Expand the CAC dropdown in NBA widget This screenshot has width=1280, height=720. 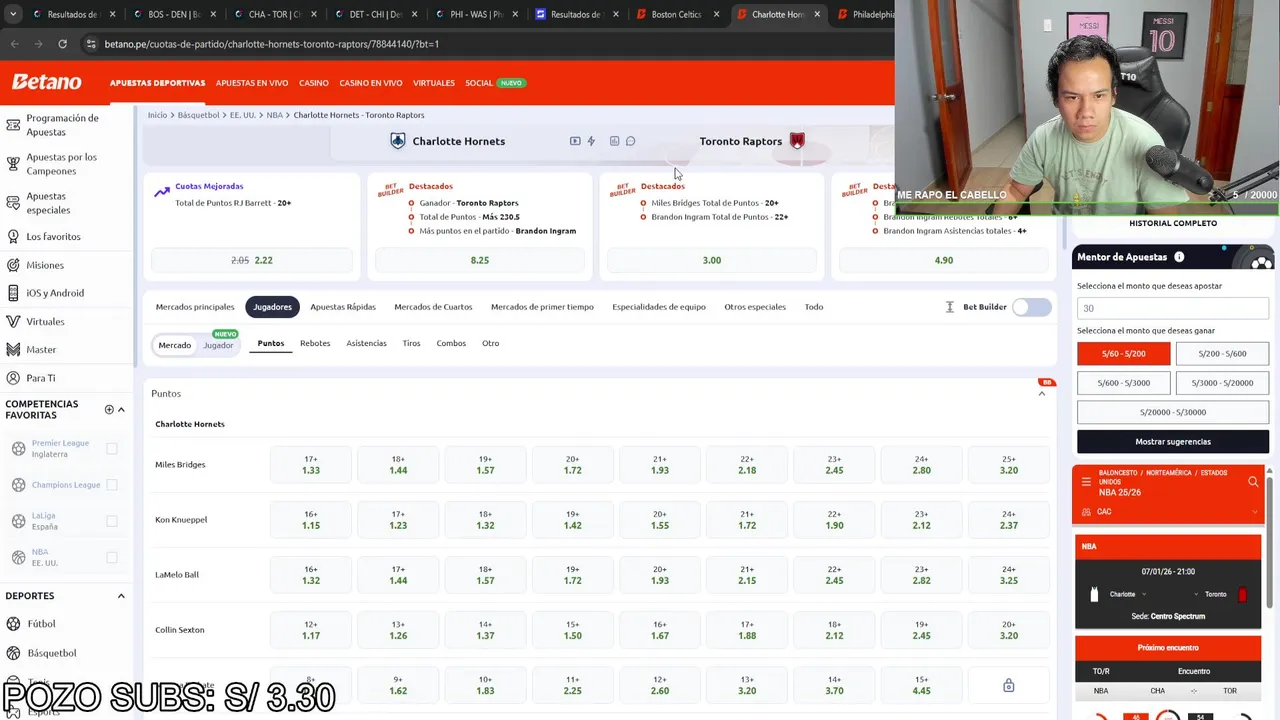(x=1256, y=512)
